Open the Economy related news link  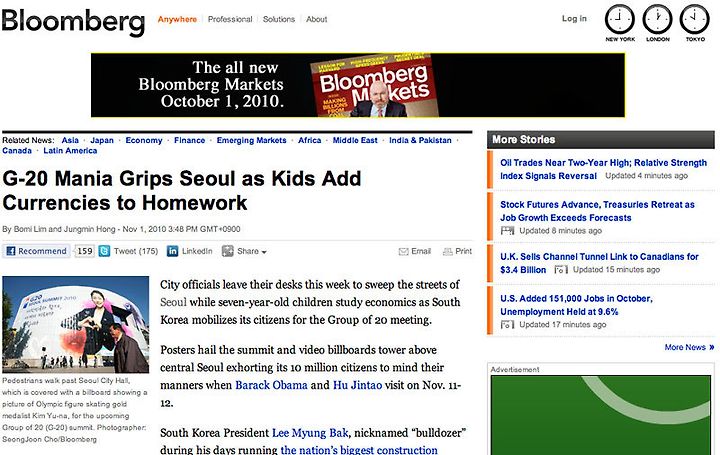pos(144,140)
